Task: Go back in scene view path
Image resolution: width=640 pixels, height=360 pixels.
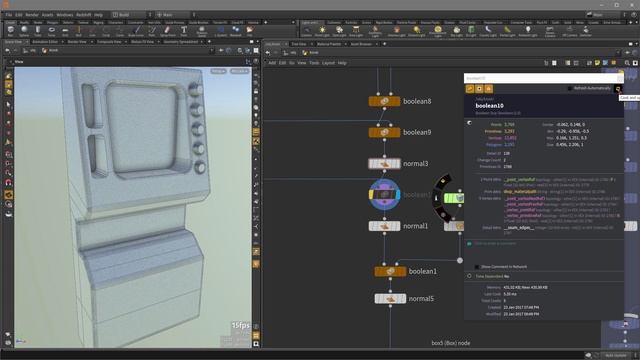Action: pyautogui.click(x=7, y=51)
